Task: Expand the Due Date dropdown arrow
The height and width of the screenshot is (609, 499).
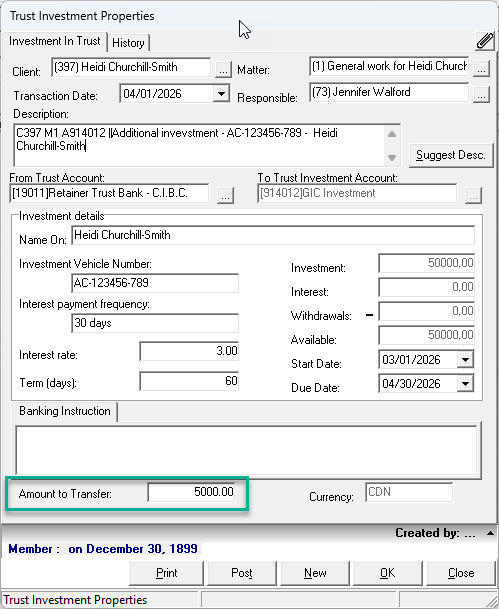Action: [x=465, y=384]
